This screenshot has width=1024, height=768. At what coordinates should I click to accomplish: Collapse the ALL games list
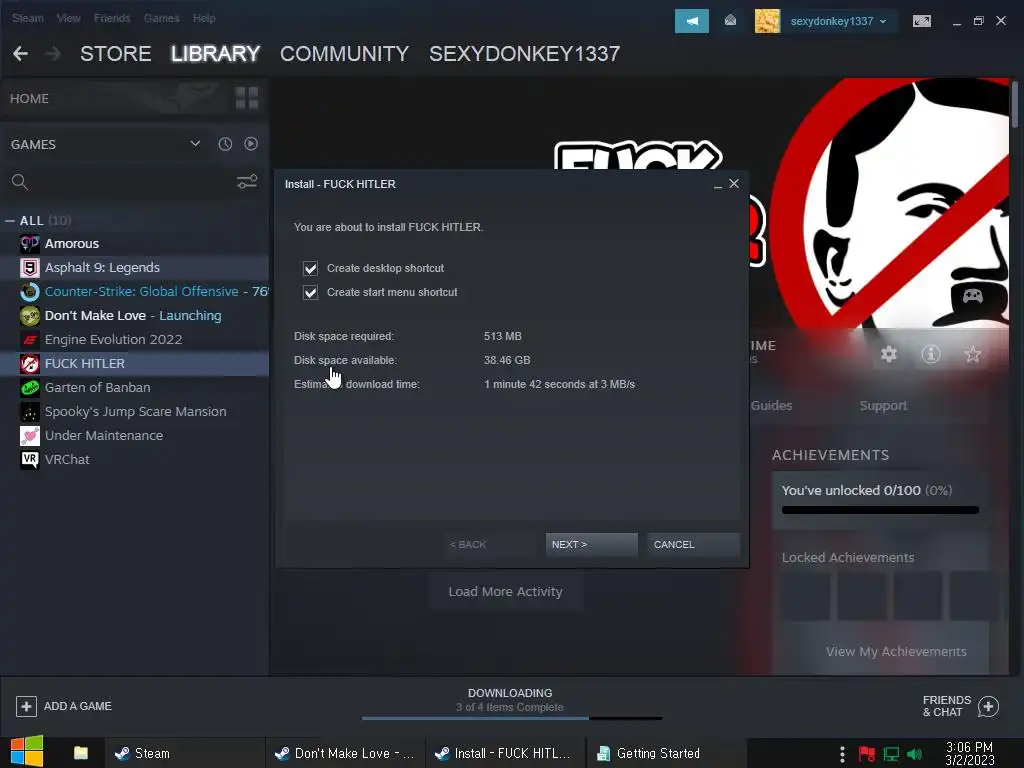(x=10, y=221)
